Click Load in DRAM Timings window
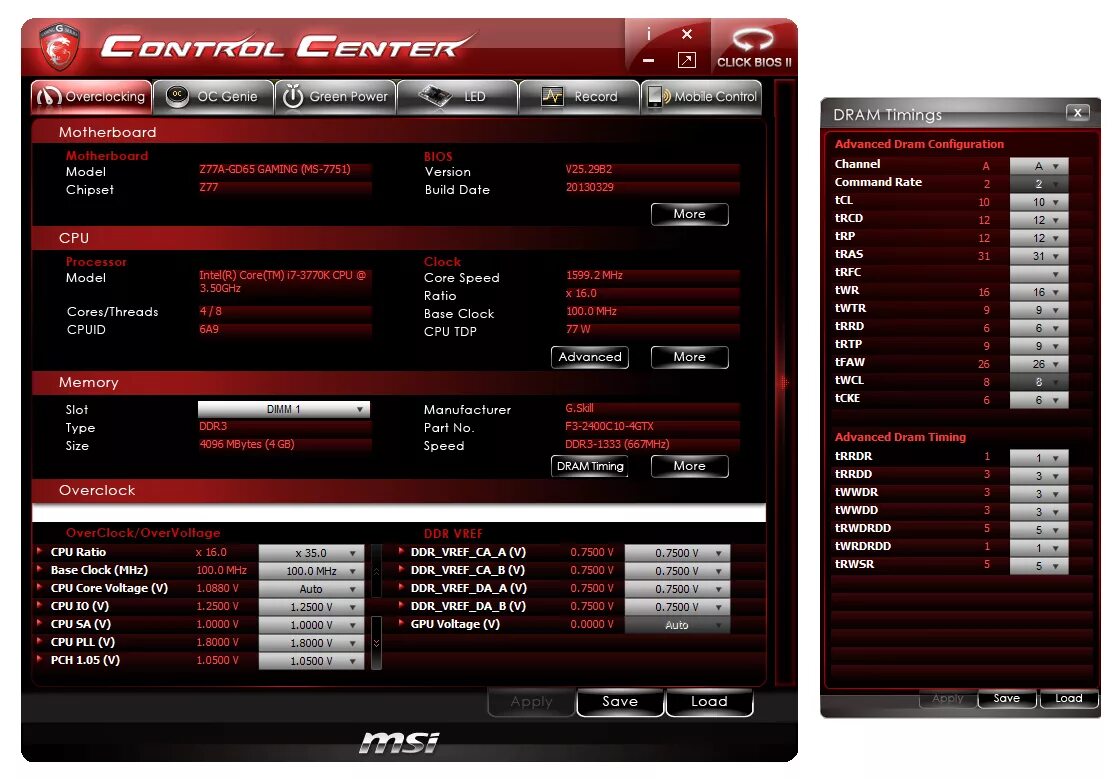This screenshot has height=779, width=1116. click(x=1068, y=699)
